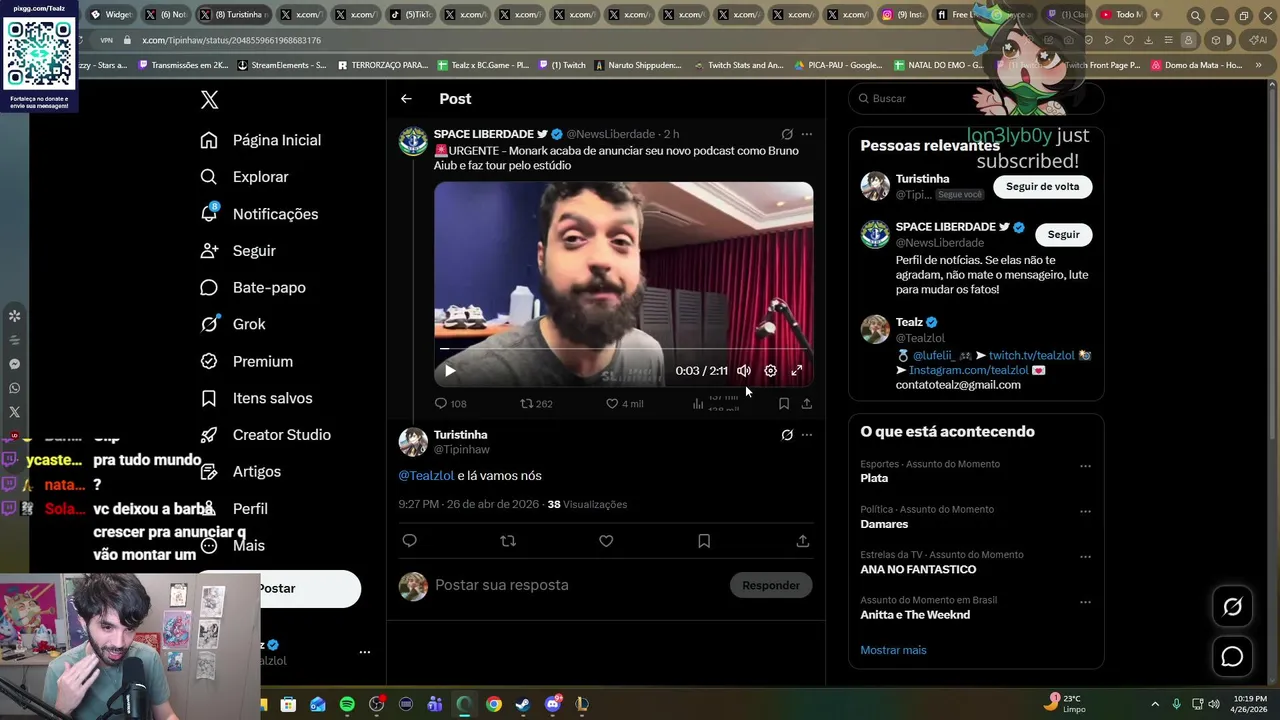Open new browser tab with plus
Viewport: 1280px width, 720px height.
[x=1156, y=15]
